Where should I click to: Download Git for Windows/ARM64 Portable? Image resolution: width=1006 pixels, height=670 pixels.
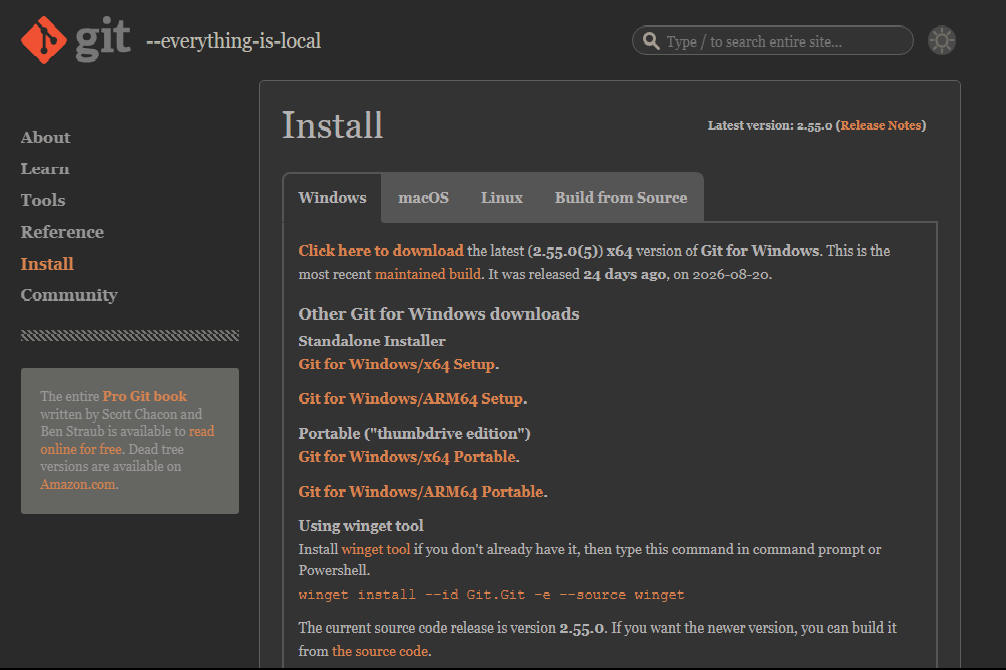pos(421,492)
